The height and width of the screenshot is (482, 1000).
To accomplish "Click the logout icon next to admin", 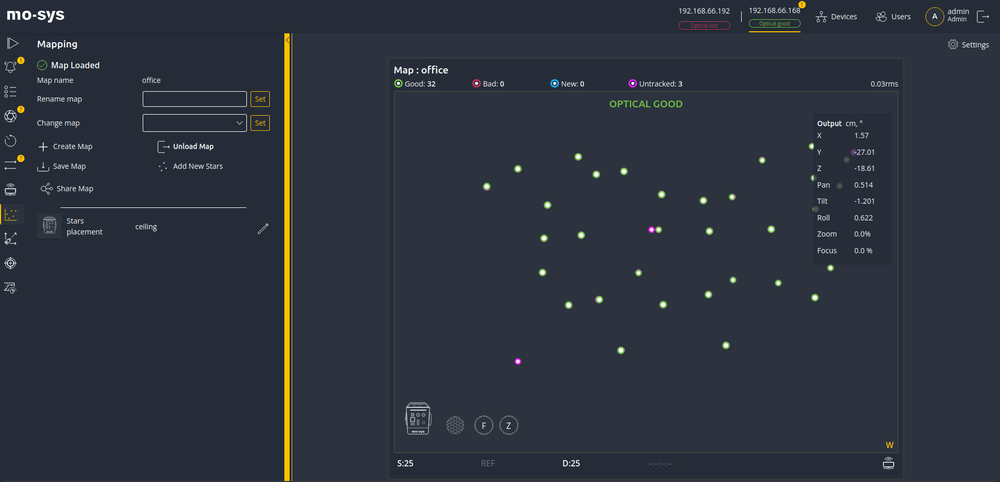I will [x=983, y=16].
